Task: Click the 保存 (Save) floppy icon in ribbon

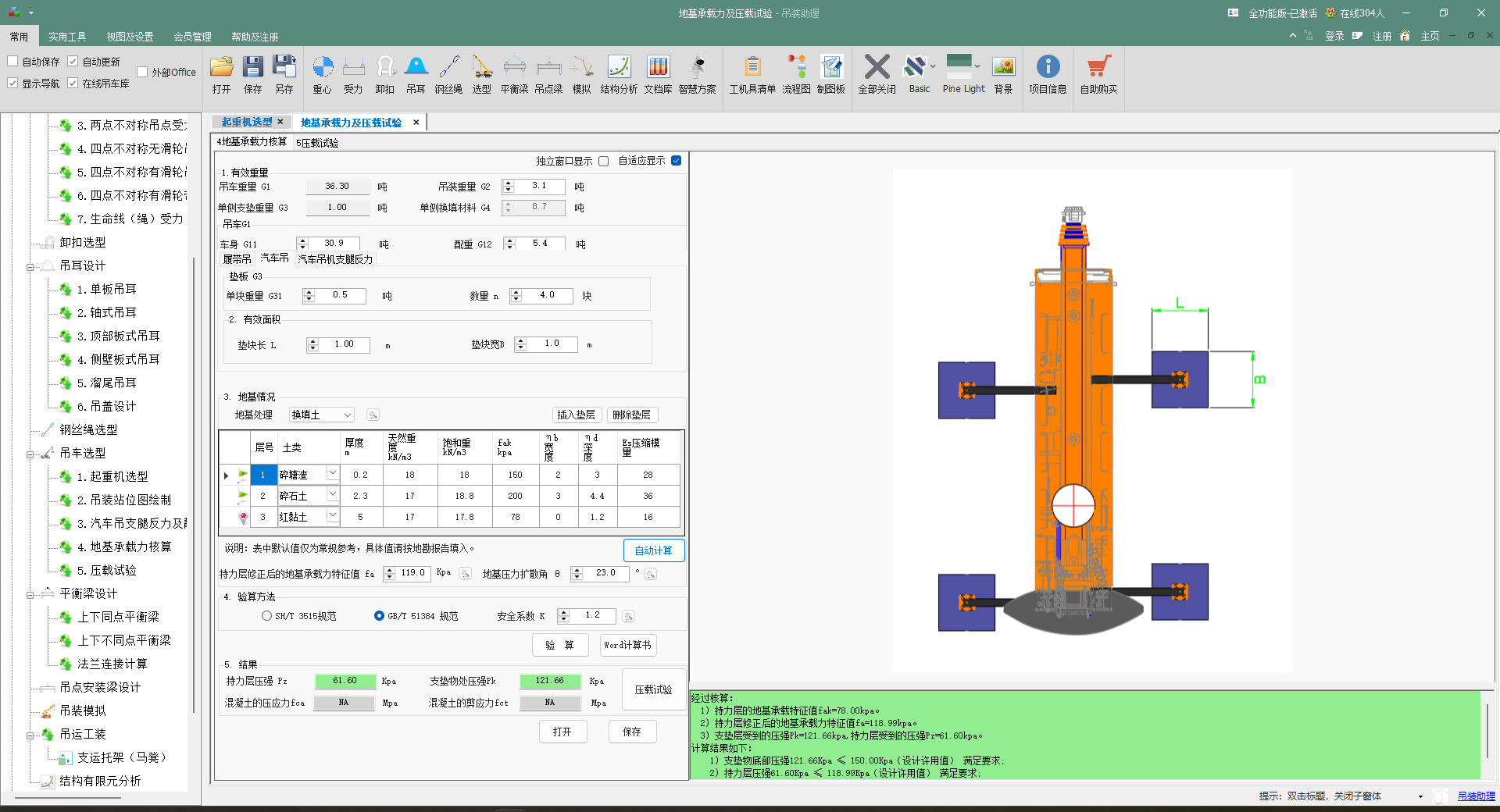Action: click(252, 74)
